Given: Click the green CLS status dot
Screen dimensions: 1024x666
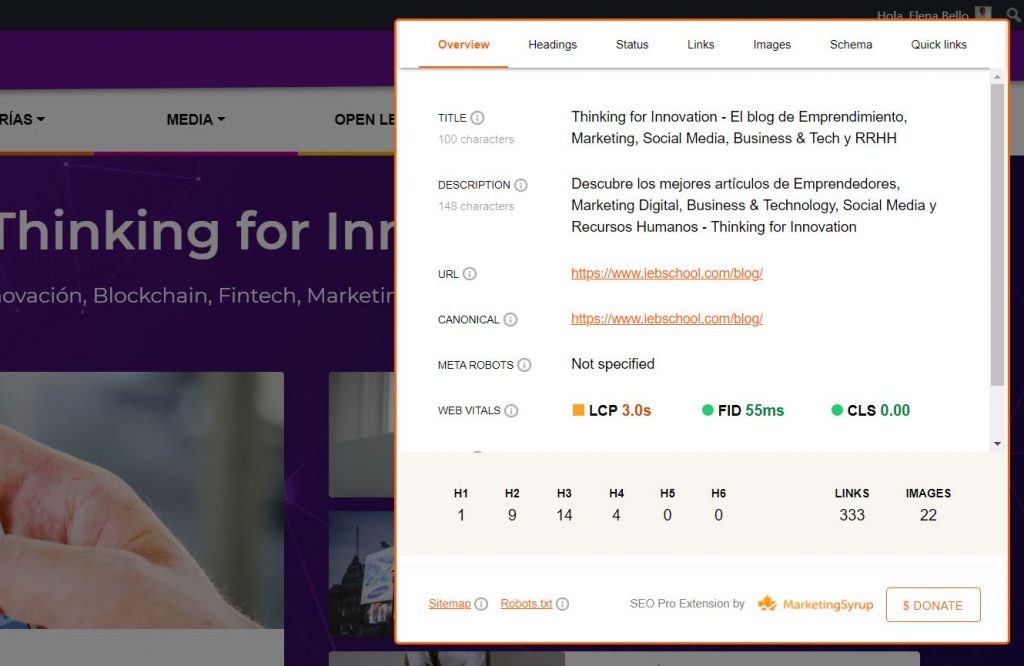Looking at the screenshot, I should pos(837,410).
